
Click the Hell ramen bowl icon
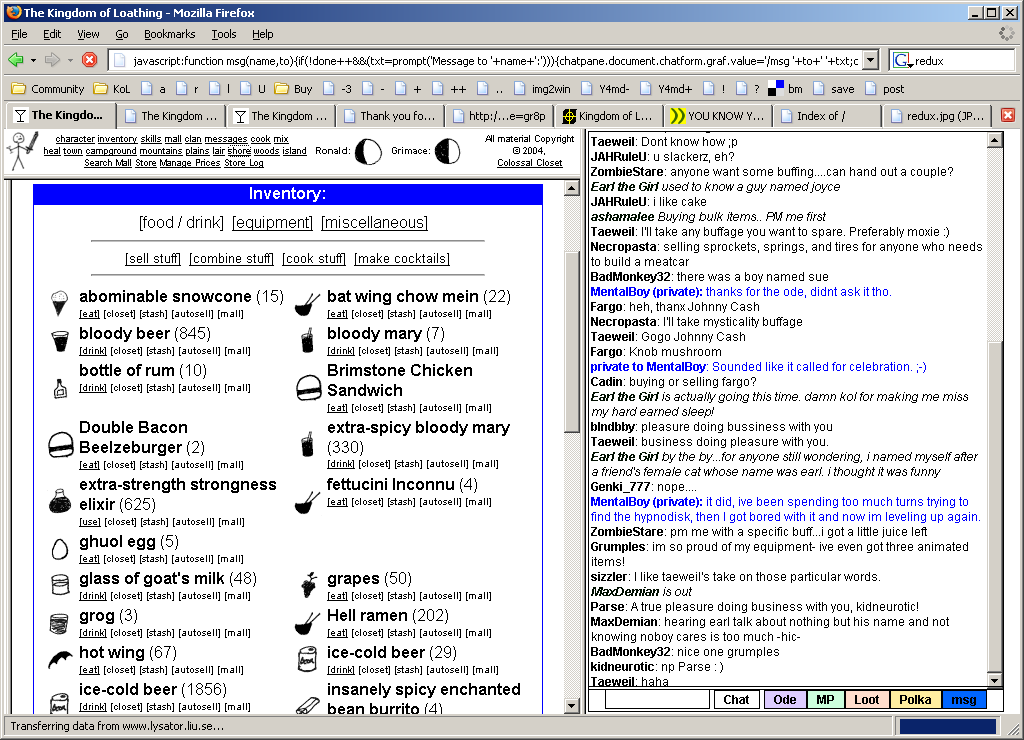pos(307,623)
